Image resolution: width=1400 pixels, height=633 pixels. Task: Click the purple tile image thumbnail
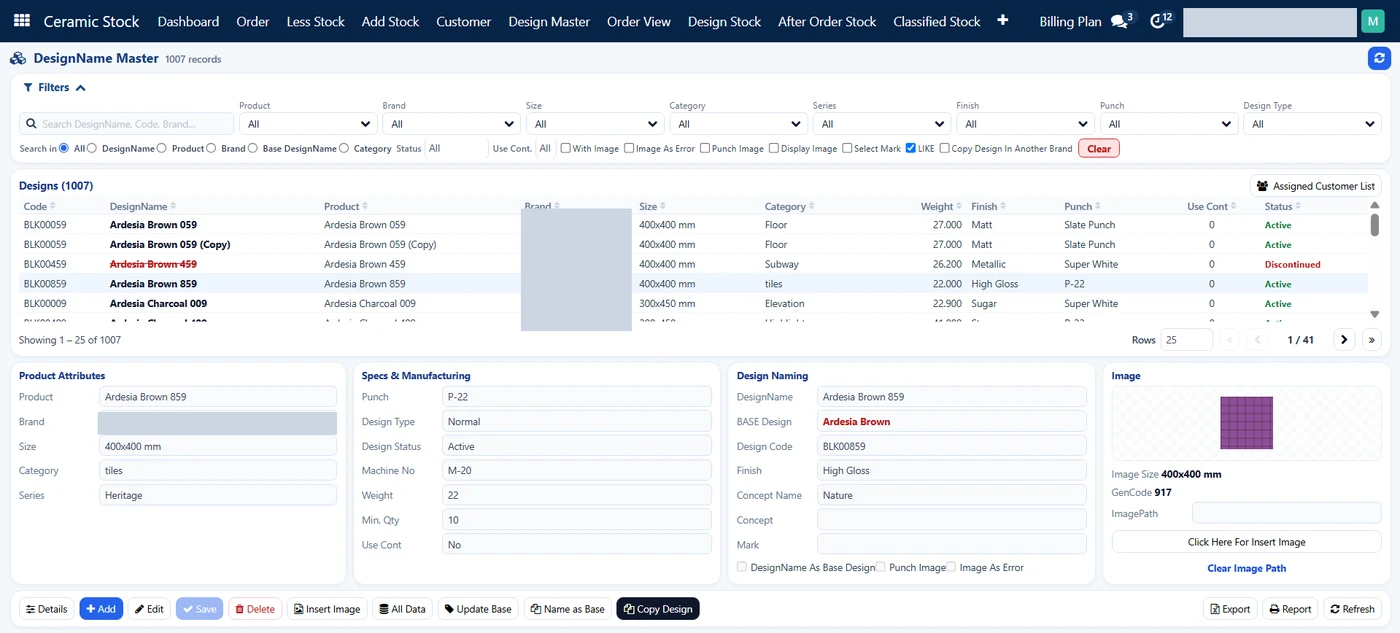(x=1247, y=423)
